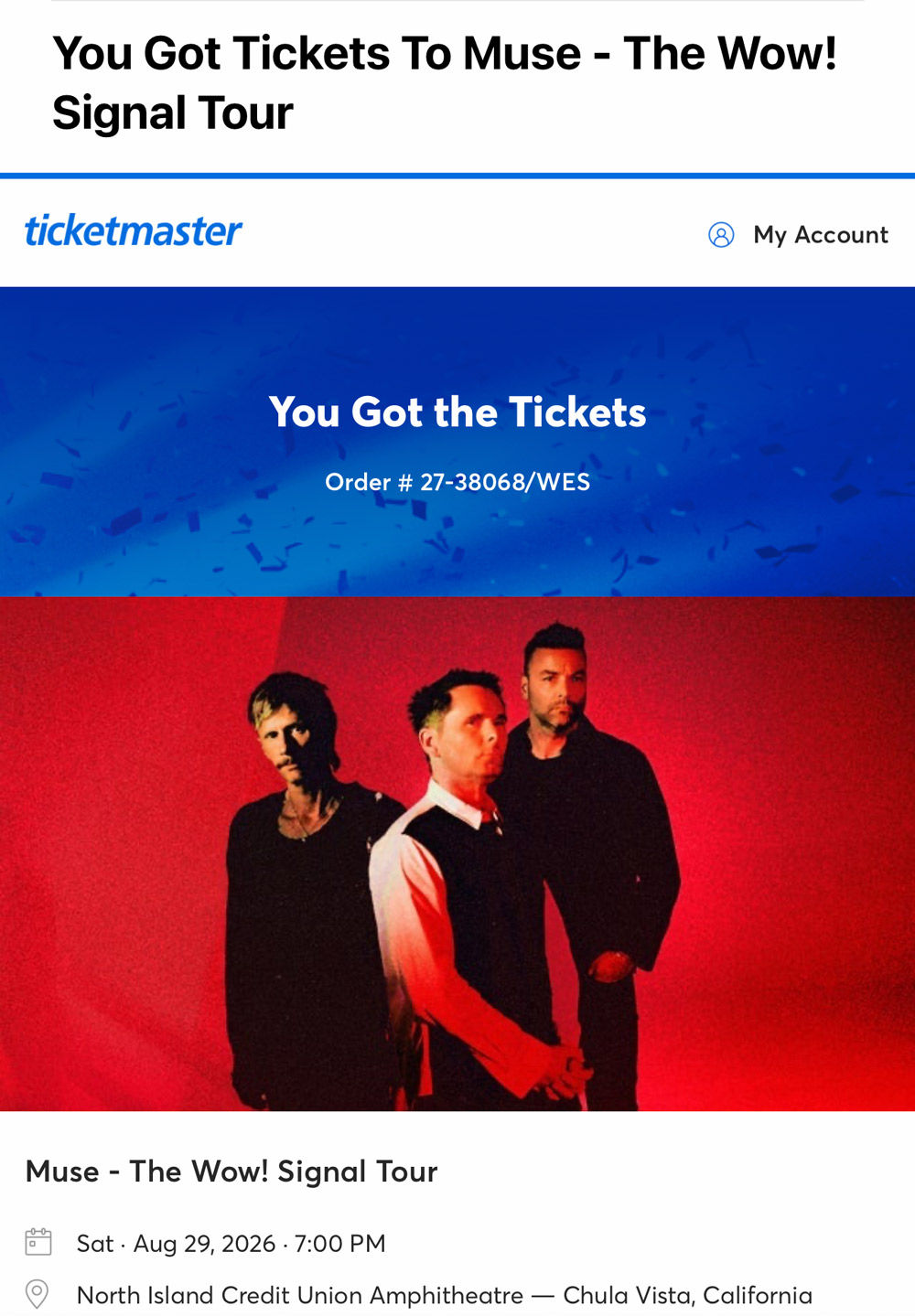Open North Island Credit Union Amphitheatre venue text

[300, 1295]
